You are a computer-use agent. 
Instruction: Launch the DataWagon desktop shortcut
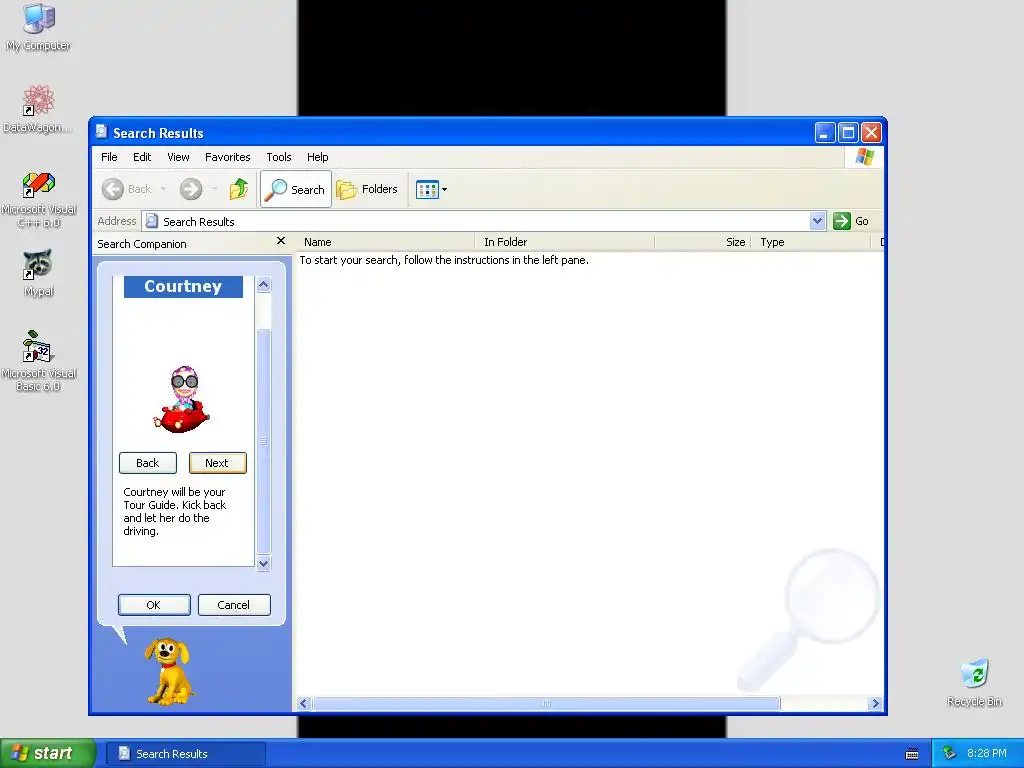pos(39,108)
